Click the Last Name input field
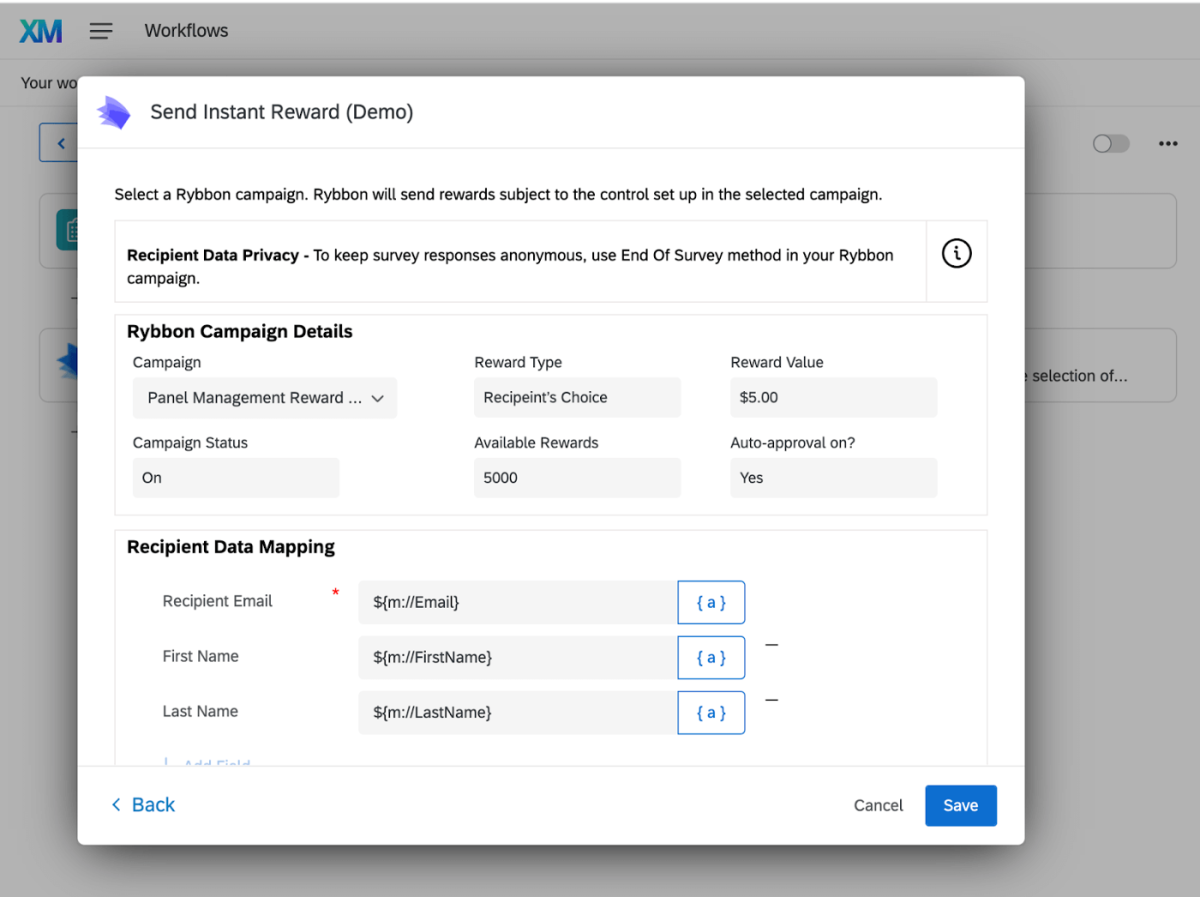1200x897 pixels. tap(517, 712)
